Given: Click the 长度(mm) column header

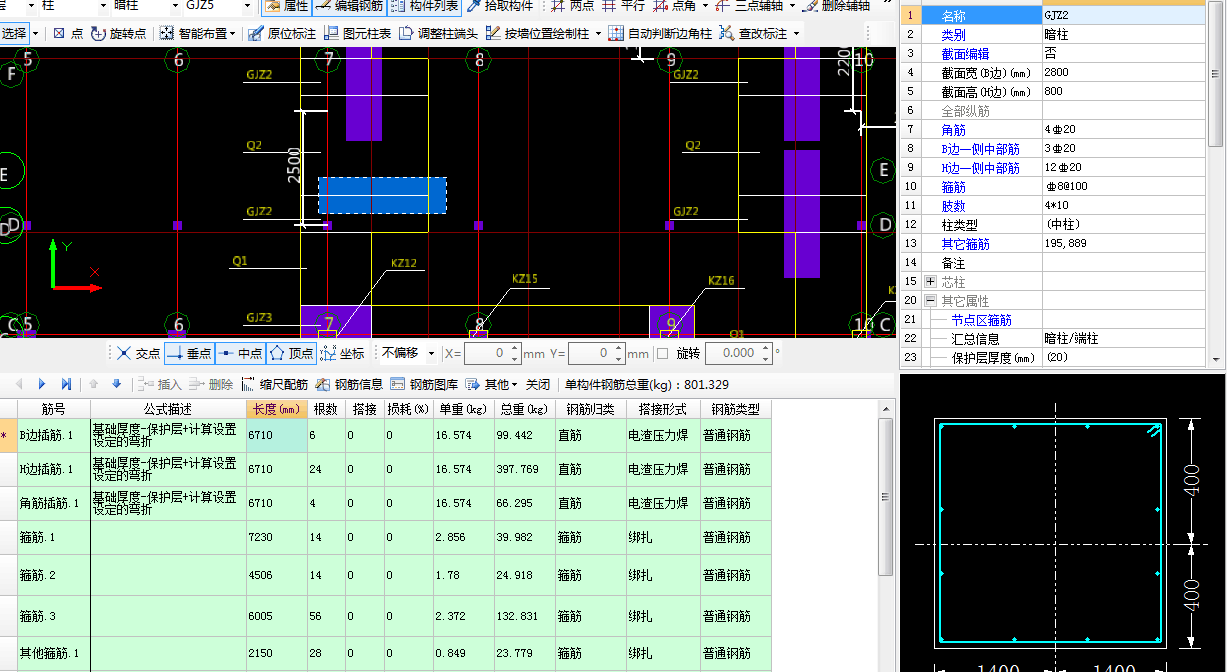Looking at the screenshot, I should pyautogui.click(x=276, y=409).
